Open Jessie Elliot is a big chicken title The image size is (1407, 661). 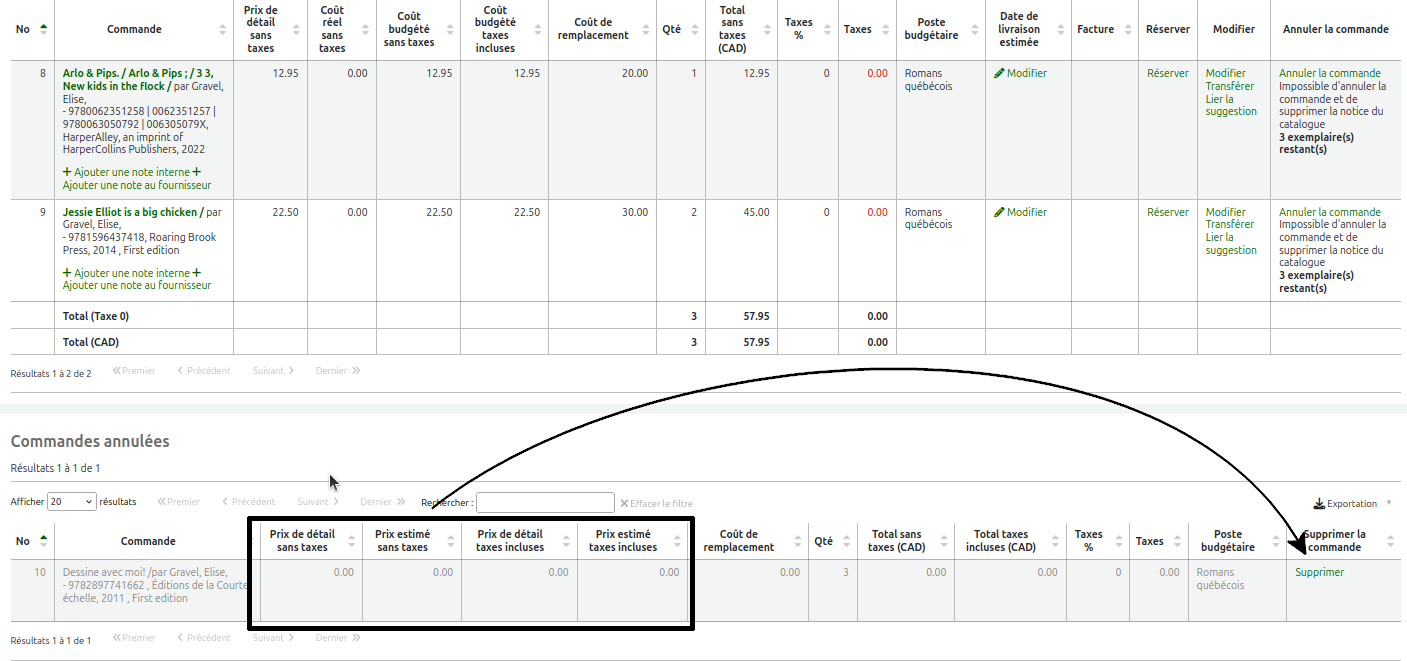pyautogui.click(x=132, y=212)
